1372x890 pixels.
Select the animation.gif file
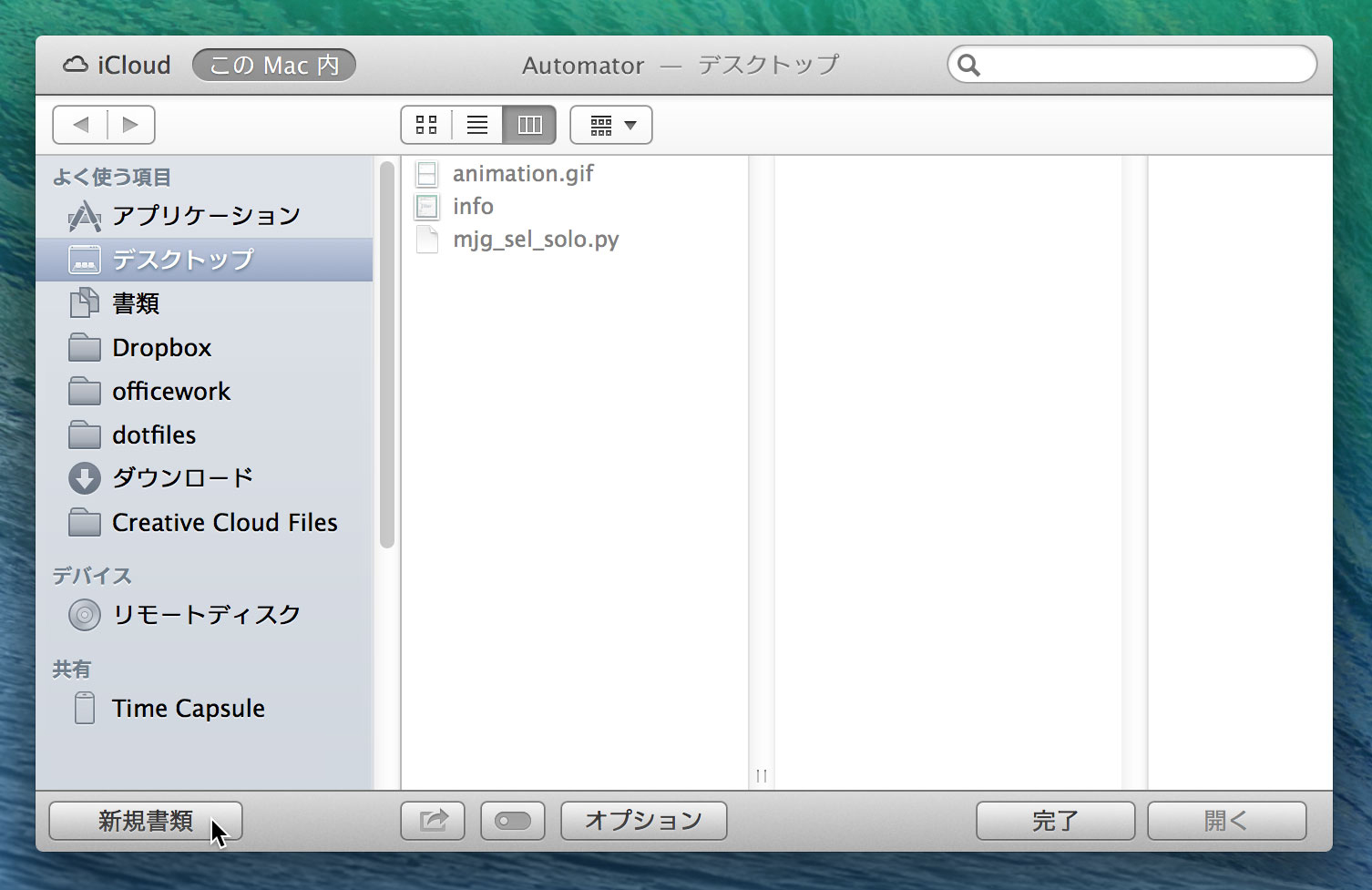coord(574,173)
